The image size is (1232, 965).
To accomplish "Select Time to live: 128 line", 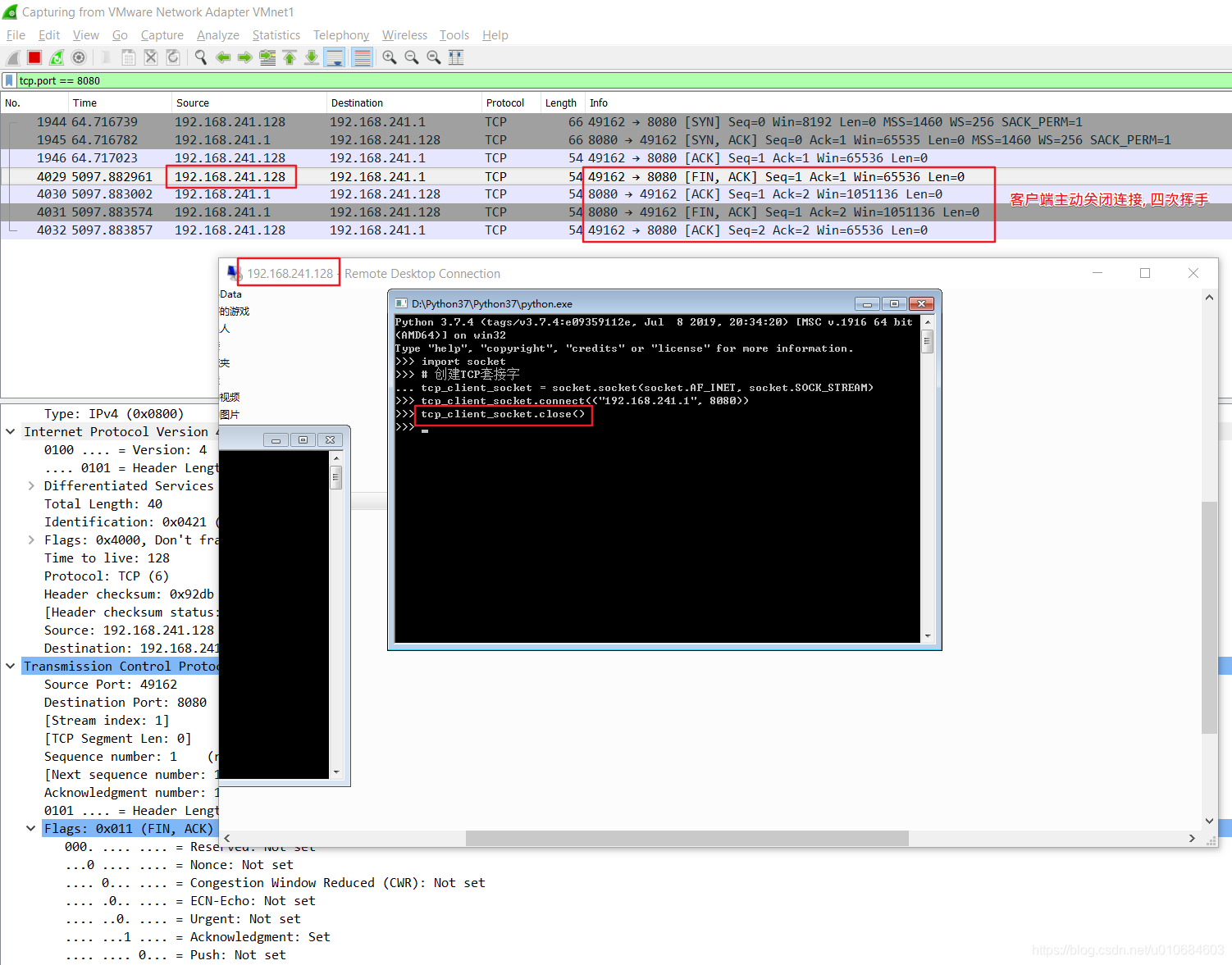I will point(107,558).
